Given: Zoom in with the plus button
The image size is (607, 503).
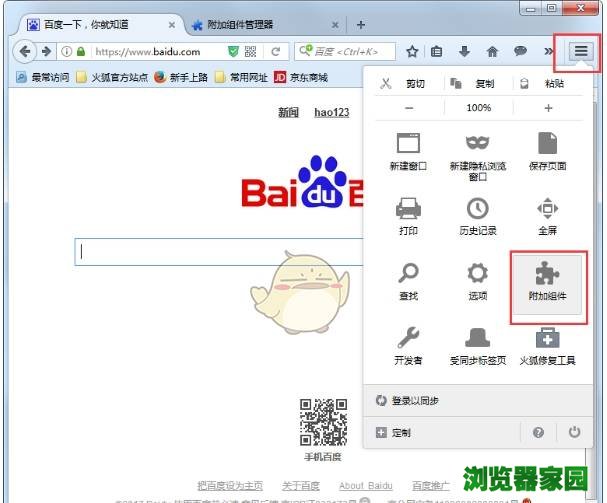Looking at the screenshot, I should tap(548, 108).
